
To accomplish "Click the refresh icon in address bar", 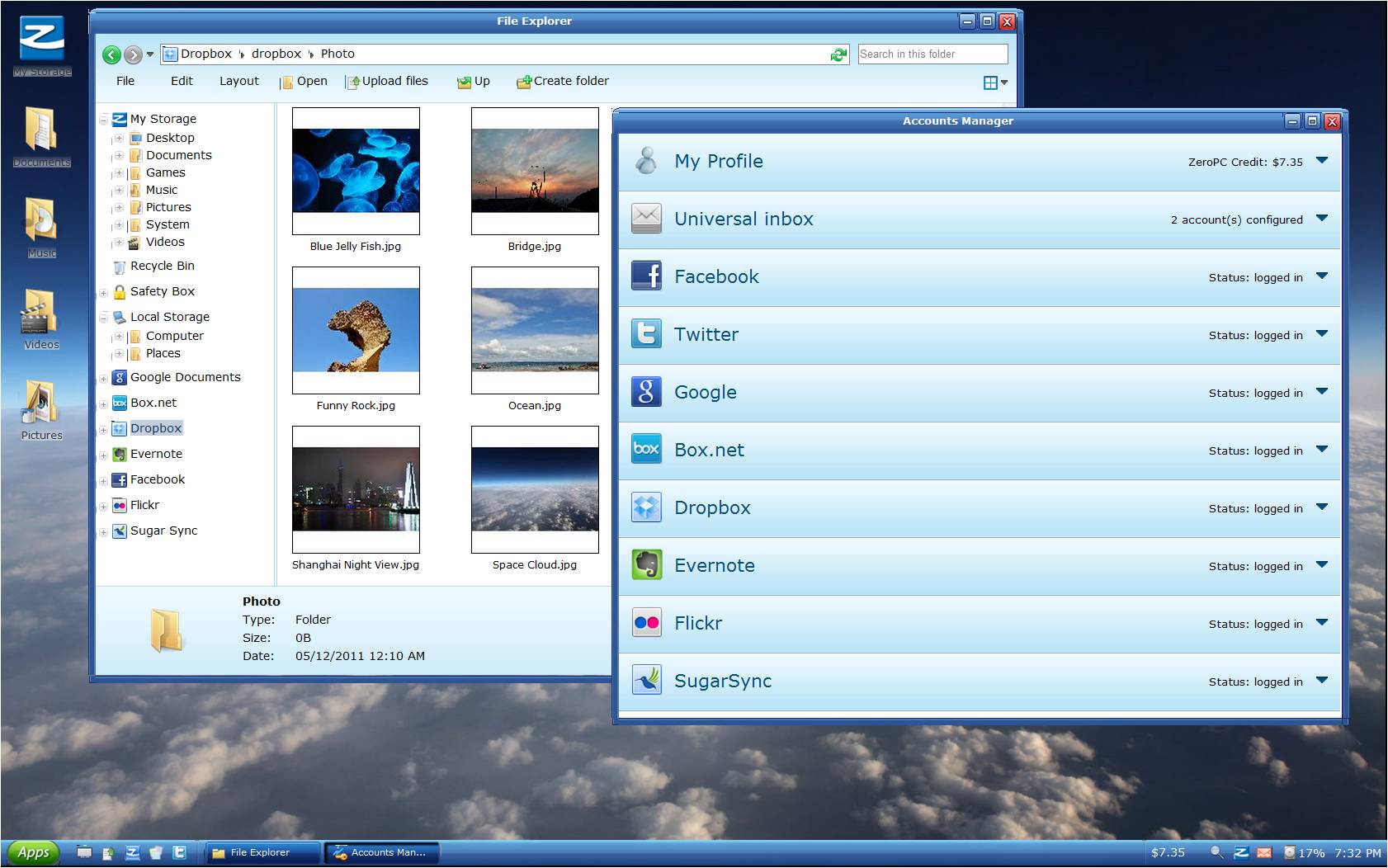I will pyautogui.click(x=838, y=54).
